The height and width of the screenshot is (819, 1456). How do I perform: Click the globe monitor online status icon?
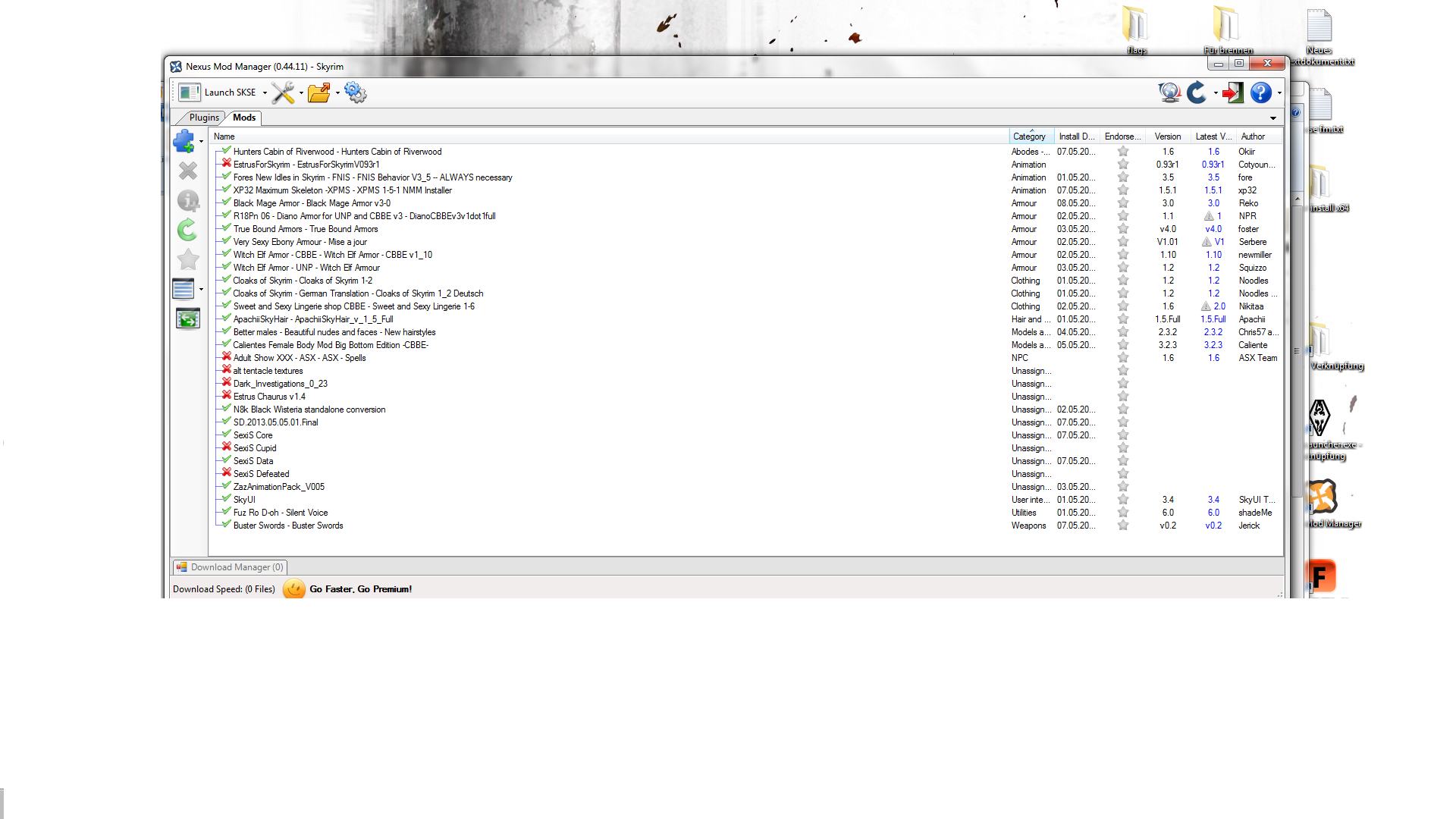(x=1169, y=93)
